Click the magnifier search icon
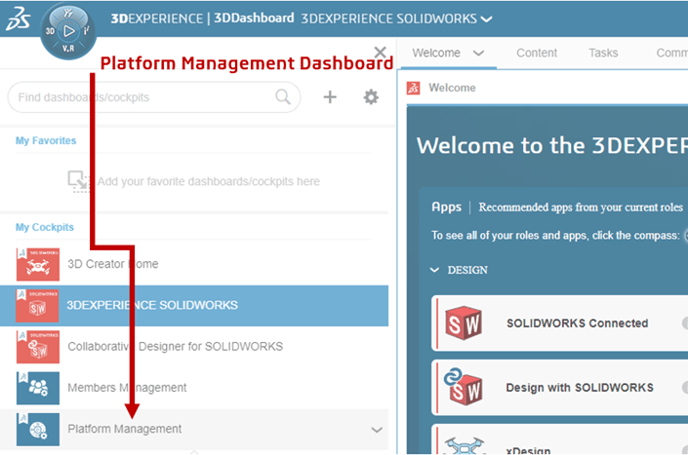Screen dimensions: 688x455 tap(283, 97)
